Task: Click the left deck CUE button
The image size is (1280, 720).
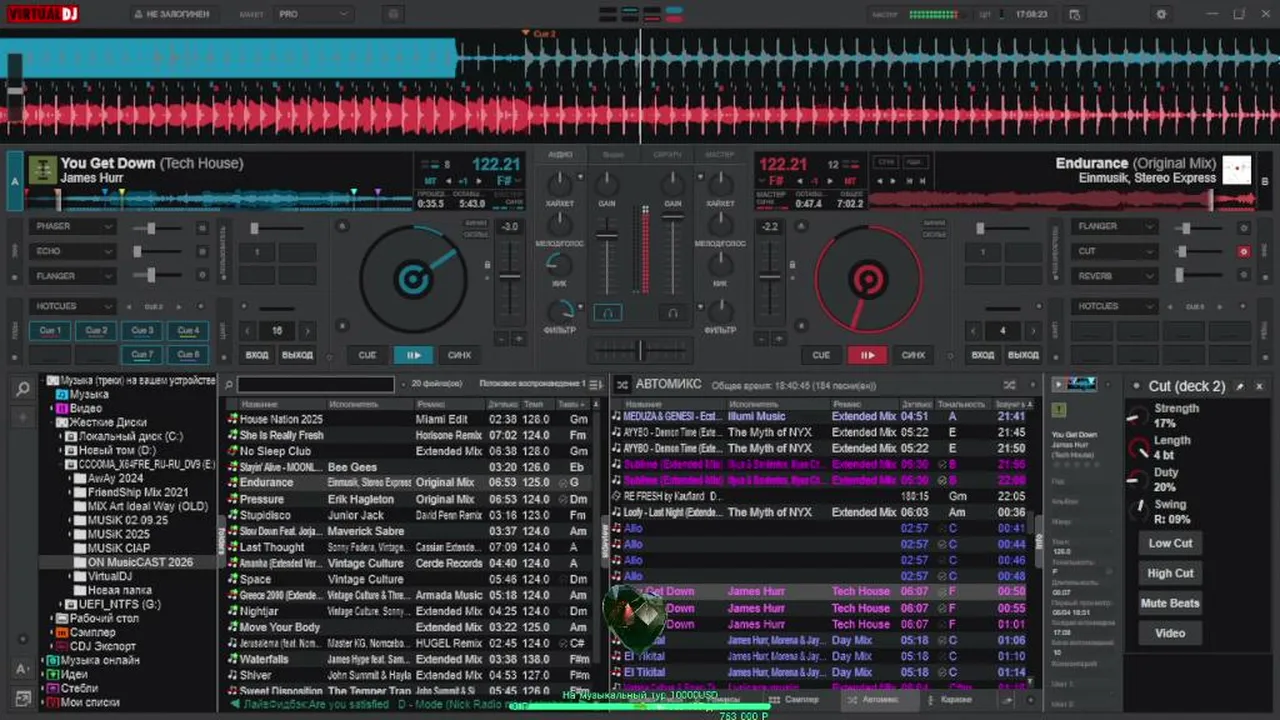Action: 367,355
